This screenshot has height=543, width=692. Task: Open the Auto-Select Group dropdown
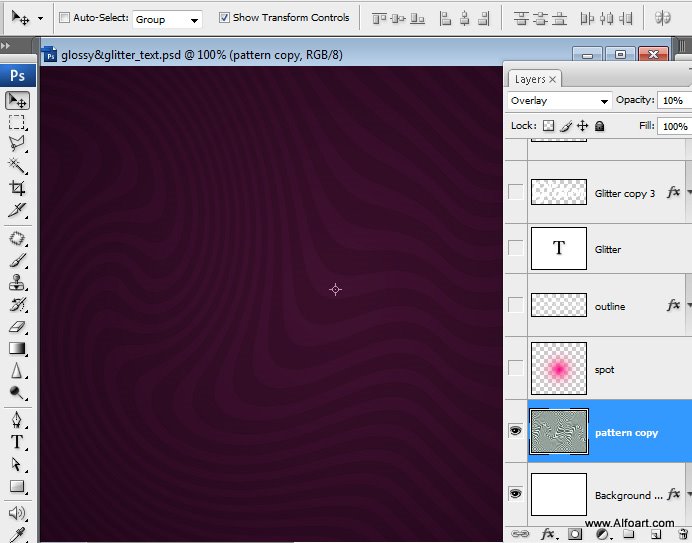167,19
